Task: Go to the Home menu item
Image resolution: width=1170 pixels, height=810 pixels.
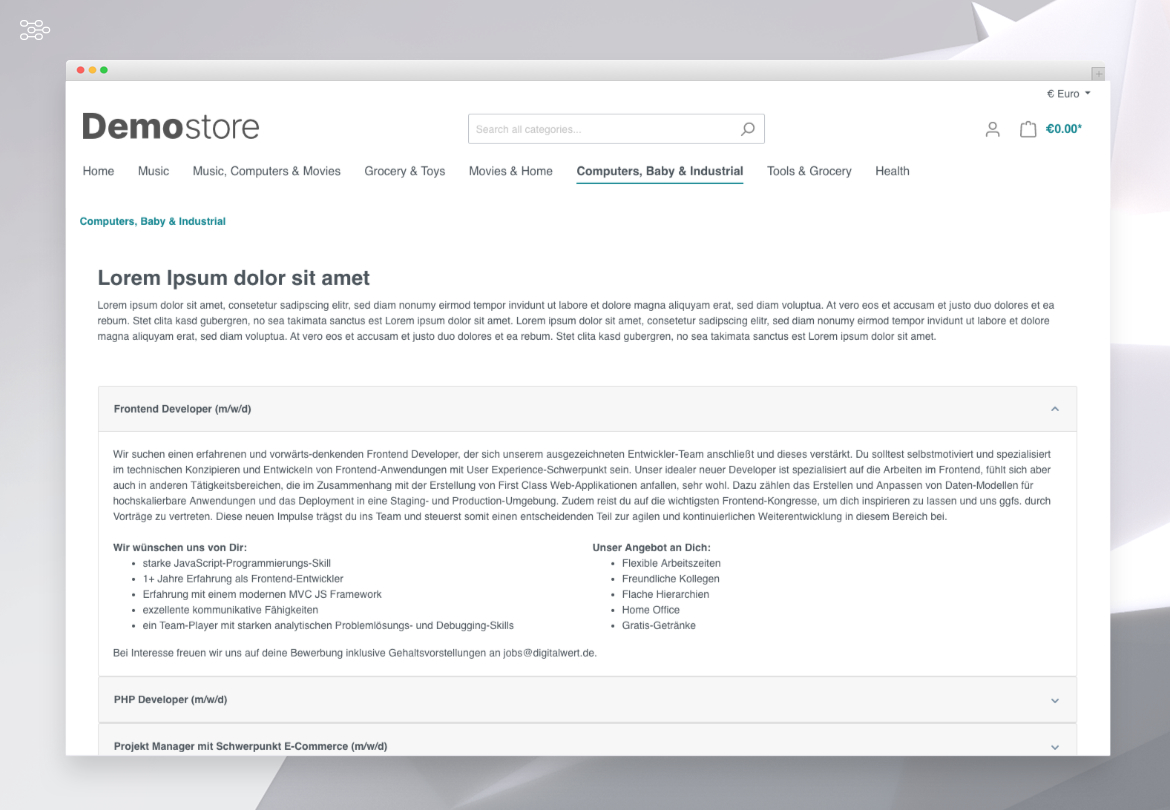Action: [x=98, y=171]
